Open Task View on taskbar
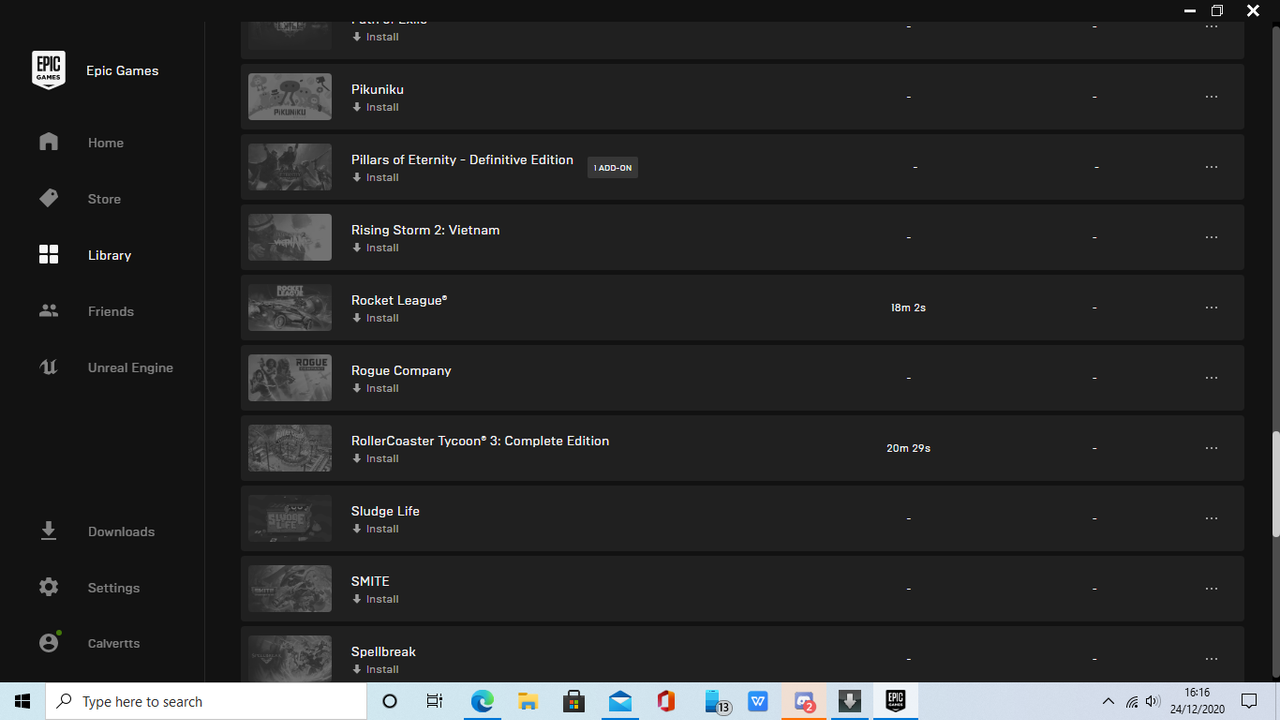This screenshot has height=720, width=1280. [435, 701]
